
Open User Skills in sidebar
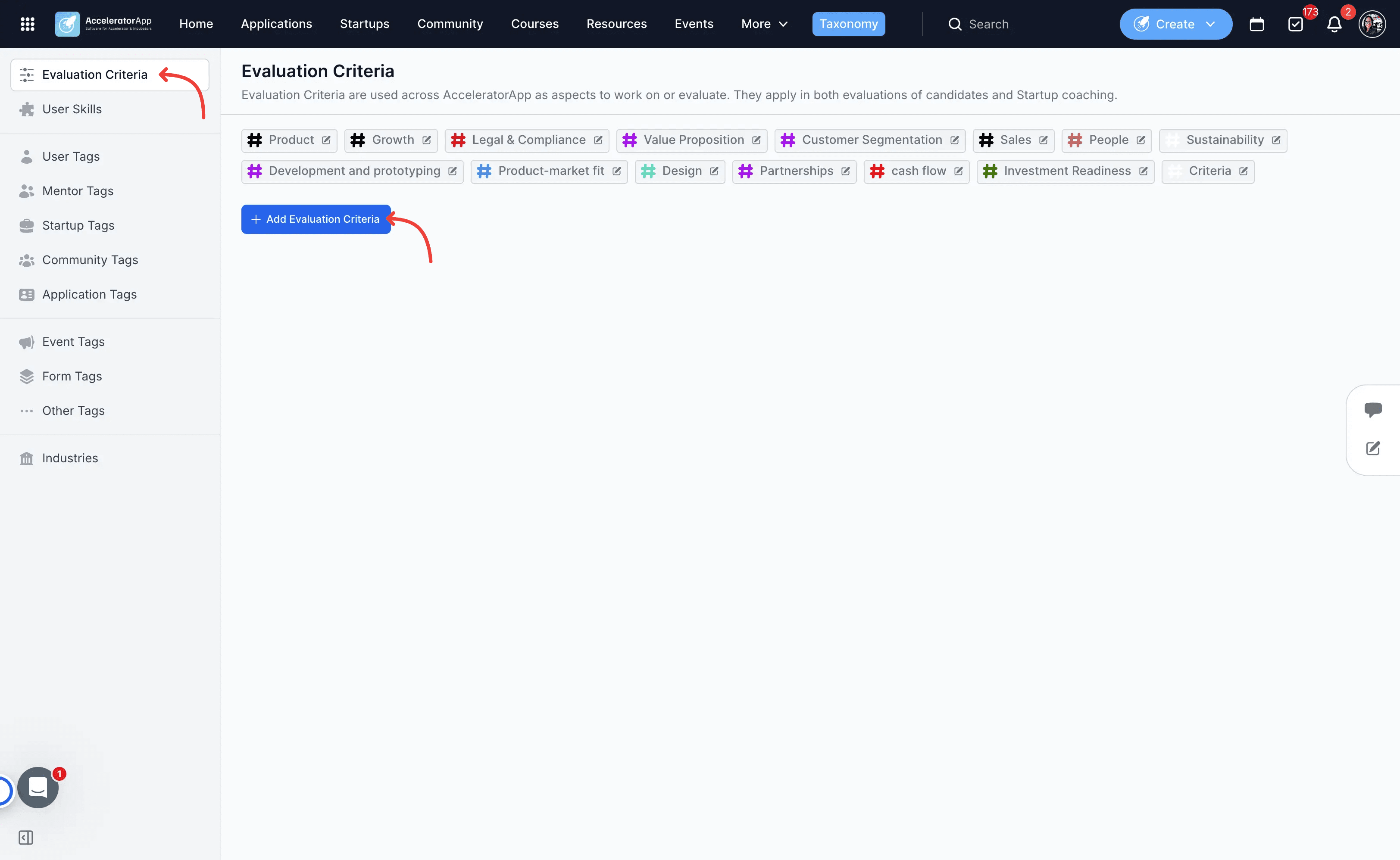click(110, 109)
